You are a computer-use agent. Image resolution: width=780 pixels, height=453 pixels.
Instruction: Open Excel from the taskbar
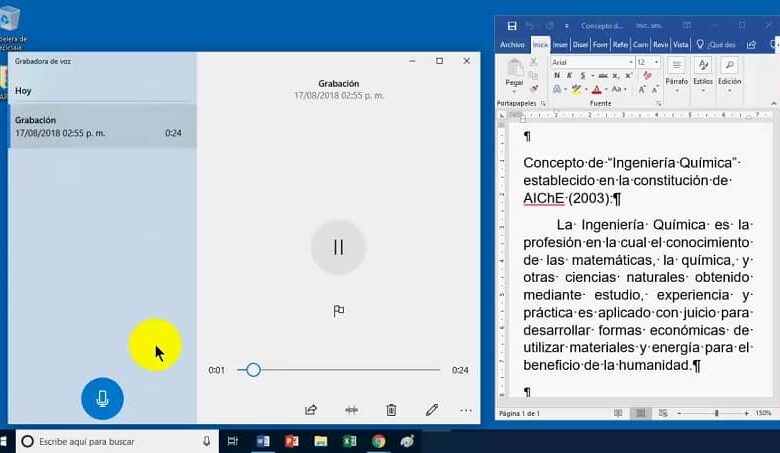[x=350, y=441]
